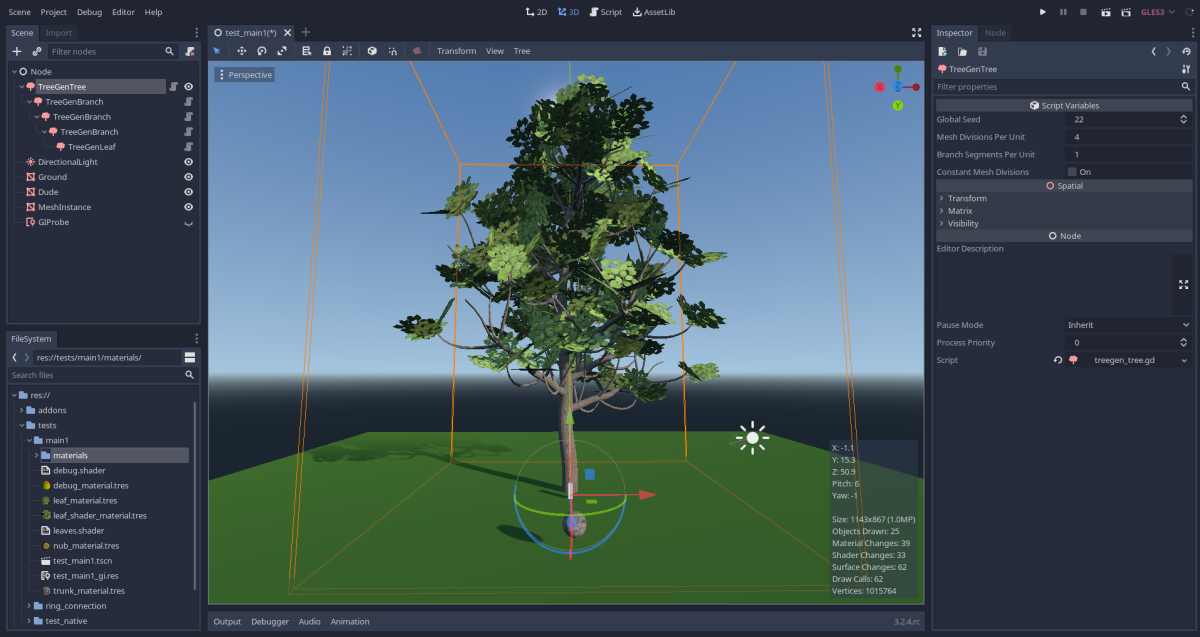Viewport: 1200px width, 637px height.
Task: Expand the Transform section
Action: click(967, 198)
